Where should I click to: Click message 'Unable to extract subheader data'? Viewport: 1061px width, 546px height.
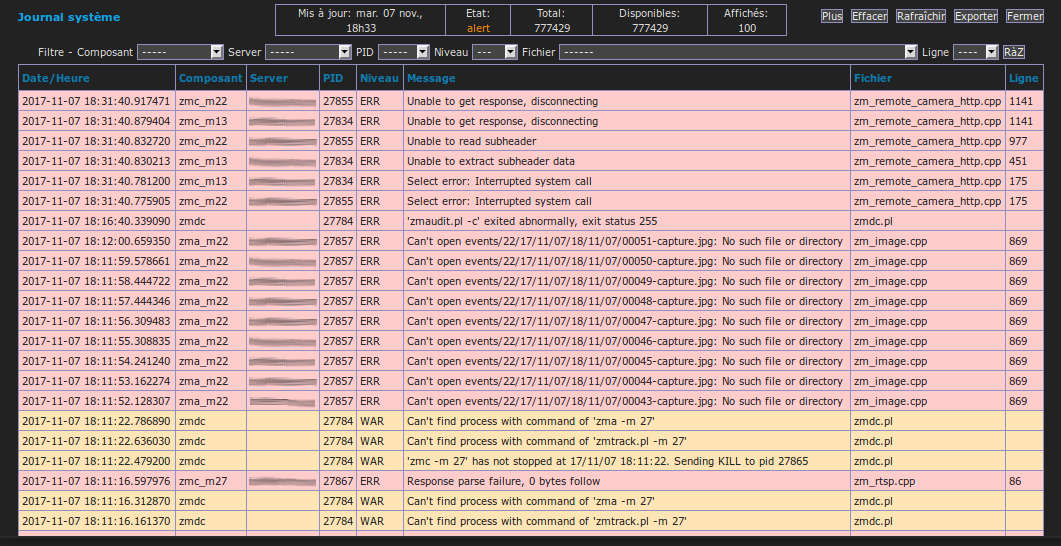click(x=491, y=162)
